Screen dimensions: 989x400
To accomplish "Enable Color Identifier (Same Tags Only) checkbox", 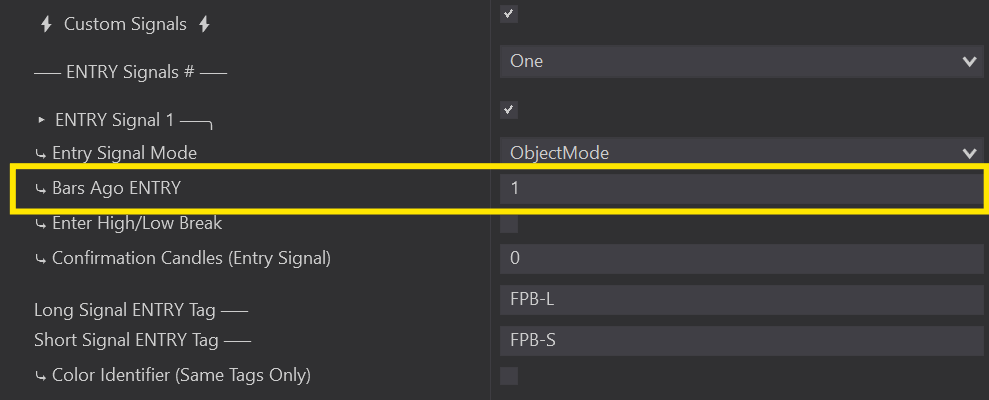I will (508, 376).
